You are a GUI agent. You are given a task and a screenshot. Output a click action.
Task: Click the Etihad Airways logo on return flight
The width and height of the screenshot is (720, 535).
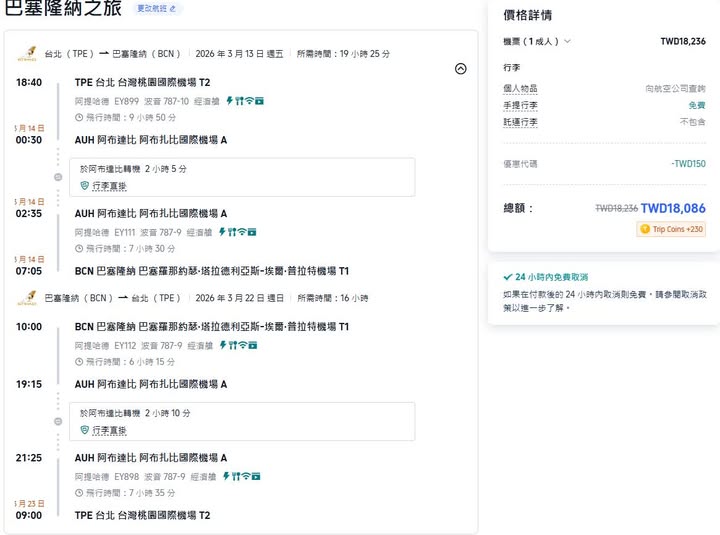30,296
